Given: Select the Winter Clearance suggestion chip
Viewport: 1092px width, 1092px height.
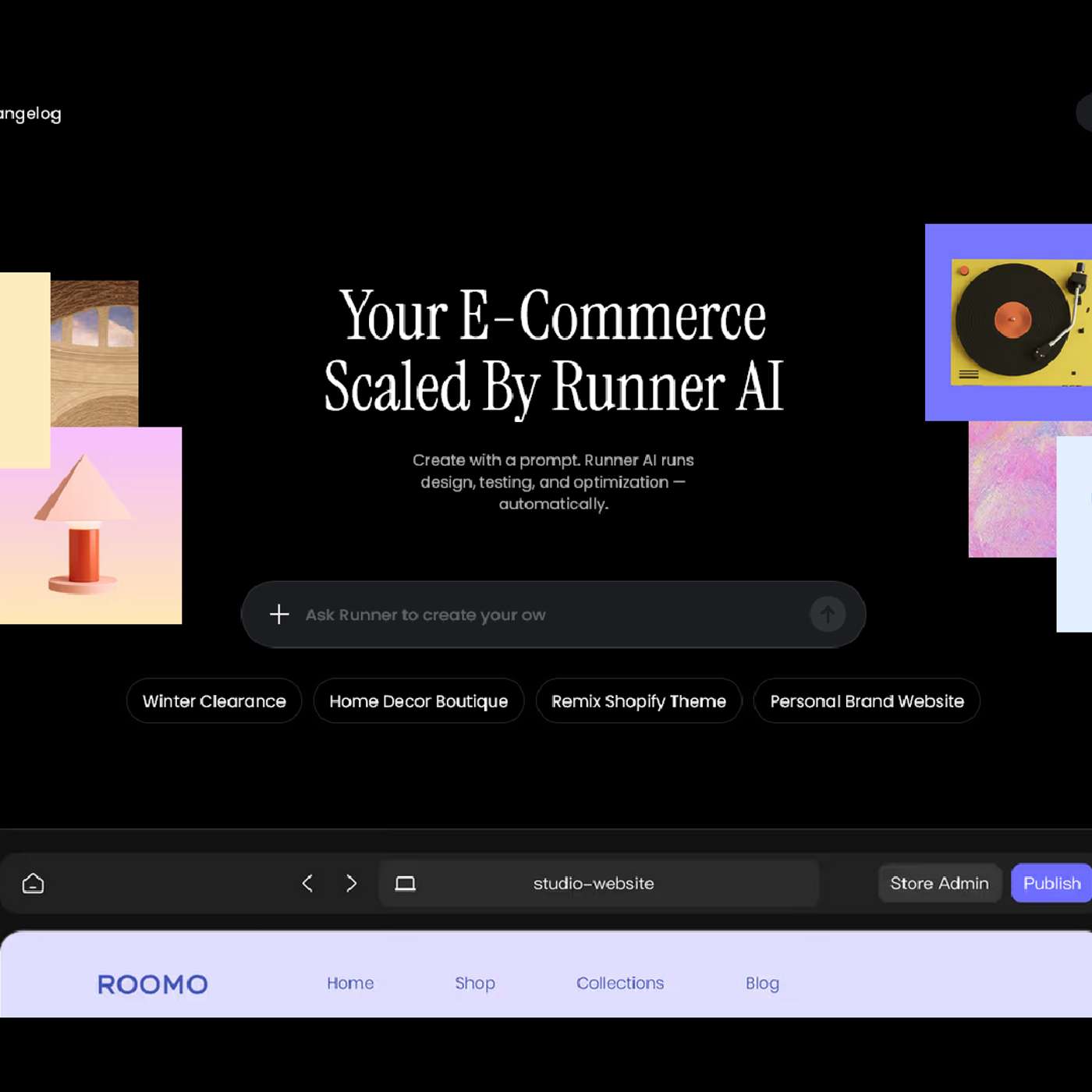Looking at the screenshot, I should coord(214,700).
